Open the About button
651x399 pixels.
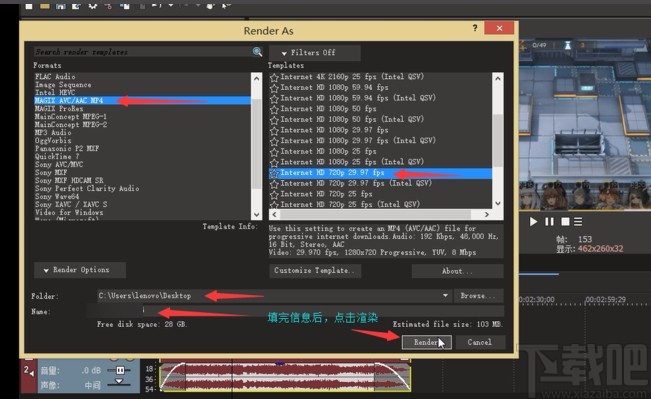coord(458,271)
